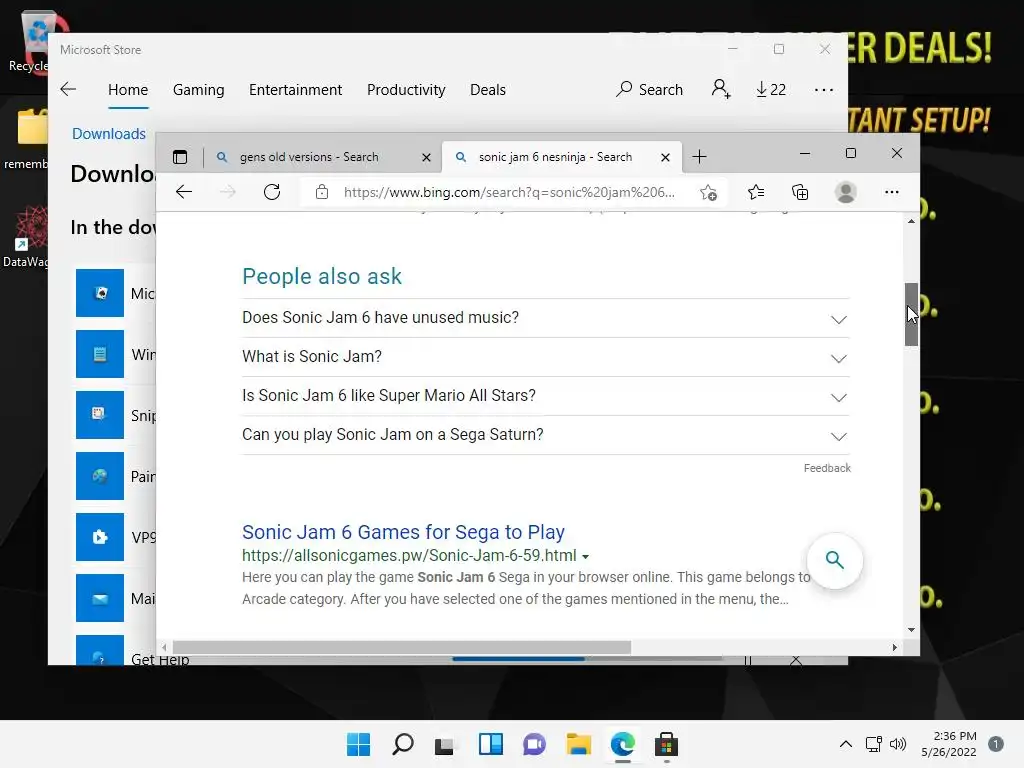Pause the Store download
The height and width of the screenshot is (768, 1024).
click(748, 660)
